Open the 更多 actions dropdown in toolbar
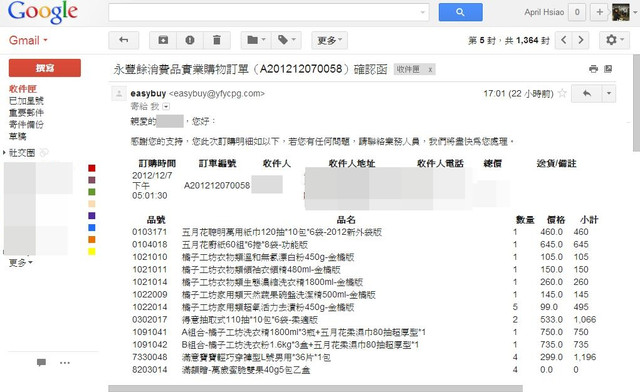The height and width of the screenshot is (392, 640). 329,40
